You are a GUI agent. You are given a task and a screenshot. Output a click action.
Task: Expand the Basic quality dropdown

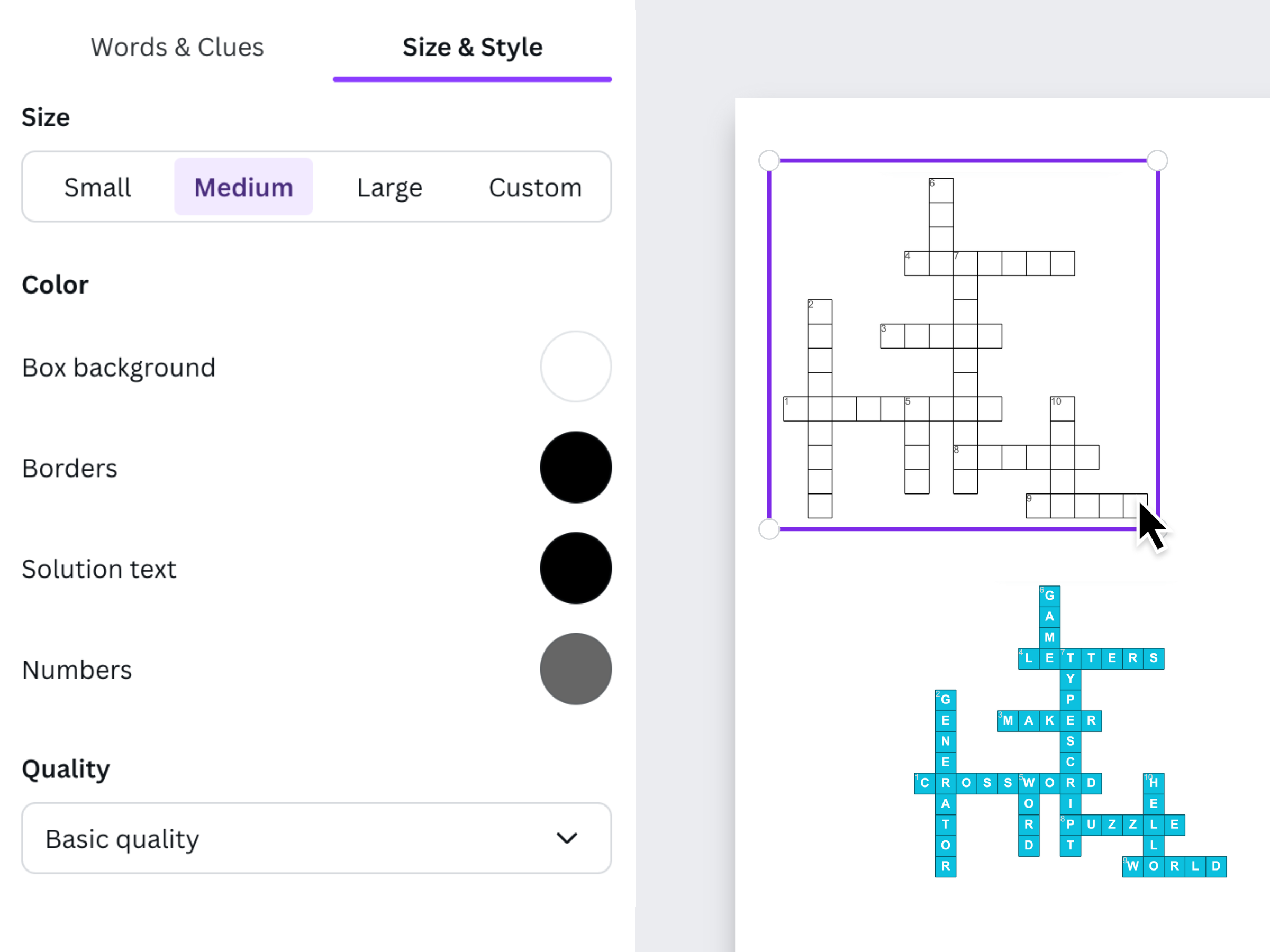click(x=316, y=838)
